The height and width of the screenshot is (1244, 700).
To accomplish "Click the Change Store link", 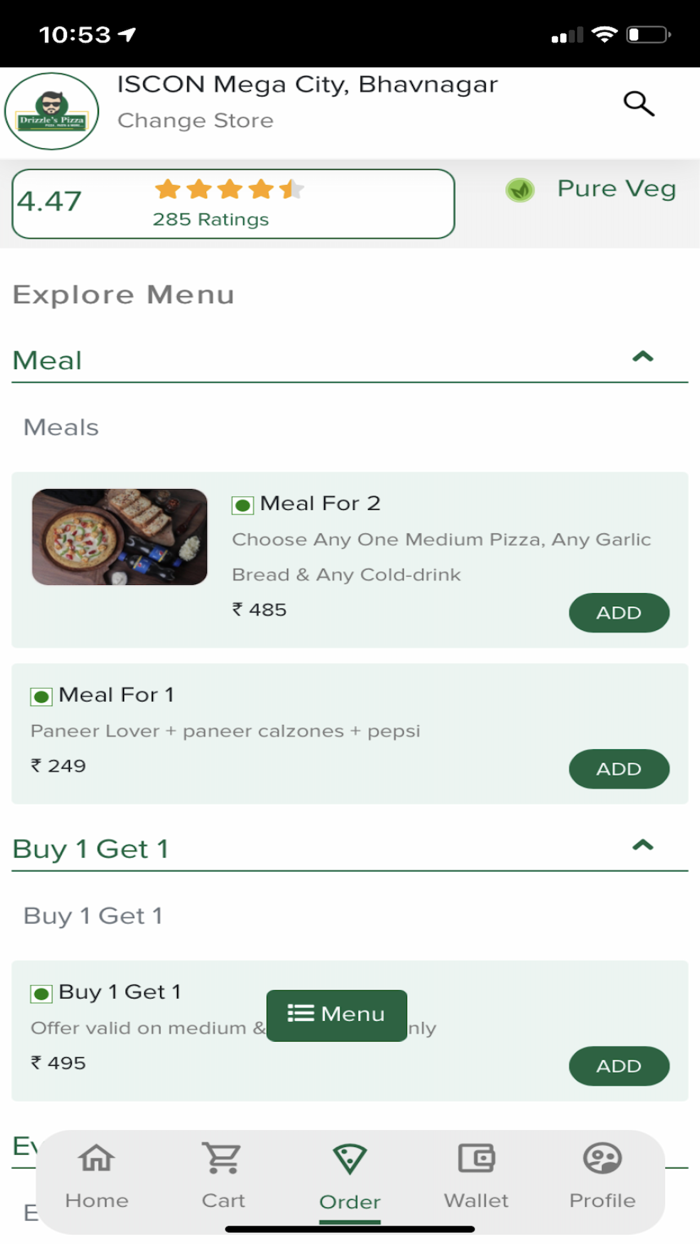I will pos(195,121).
